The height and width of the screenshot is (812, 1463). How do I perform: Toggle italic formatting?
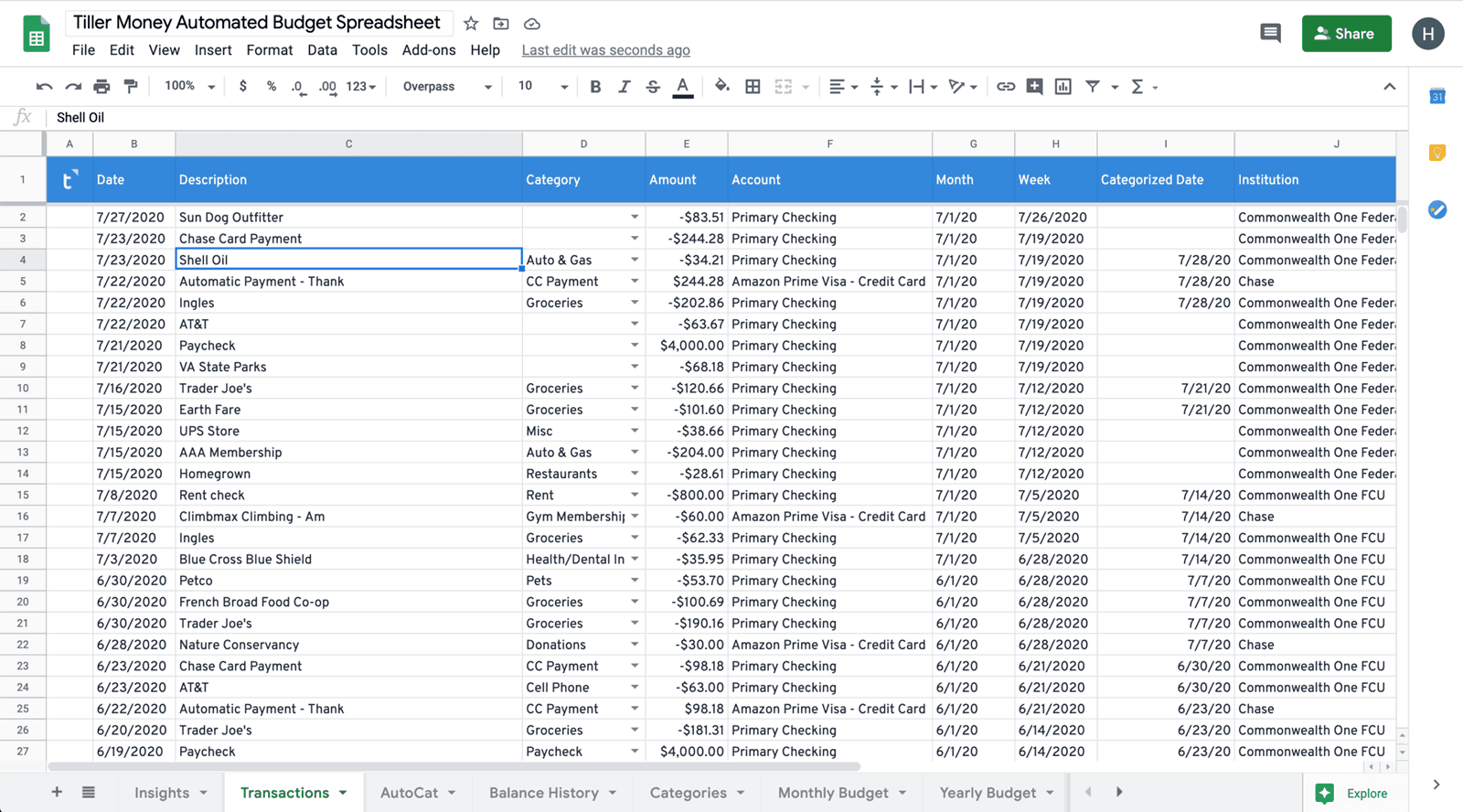coord(624,87)
